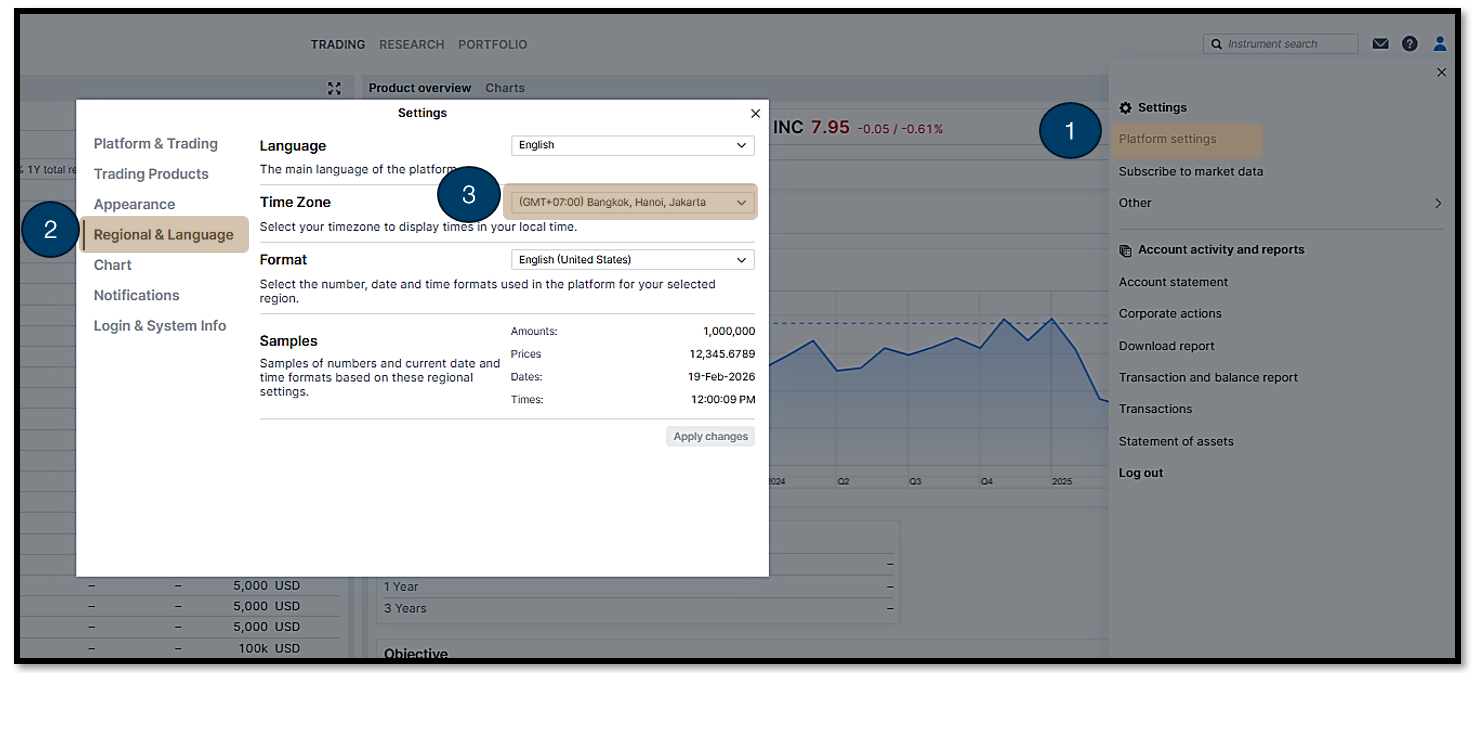
Task: Expand the Other submenu arrow
Action: pos(1438,203)
